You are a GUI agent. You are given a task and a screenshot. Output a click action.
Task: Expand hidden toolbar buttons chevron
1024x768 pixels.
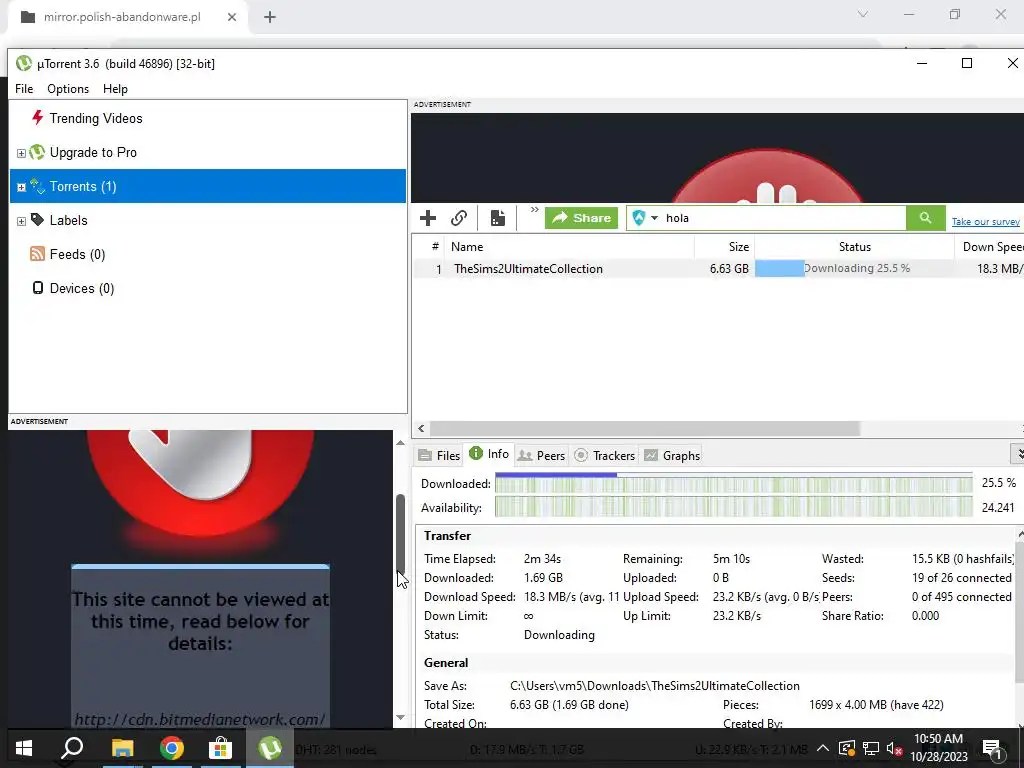coord(534,210)
